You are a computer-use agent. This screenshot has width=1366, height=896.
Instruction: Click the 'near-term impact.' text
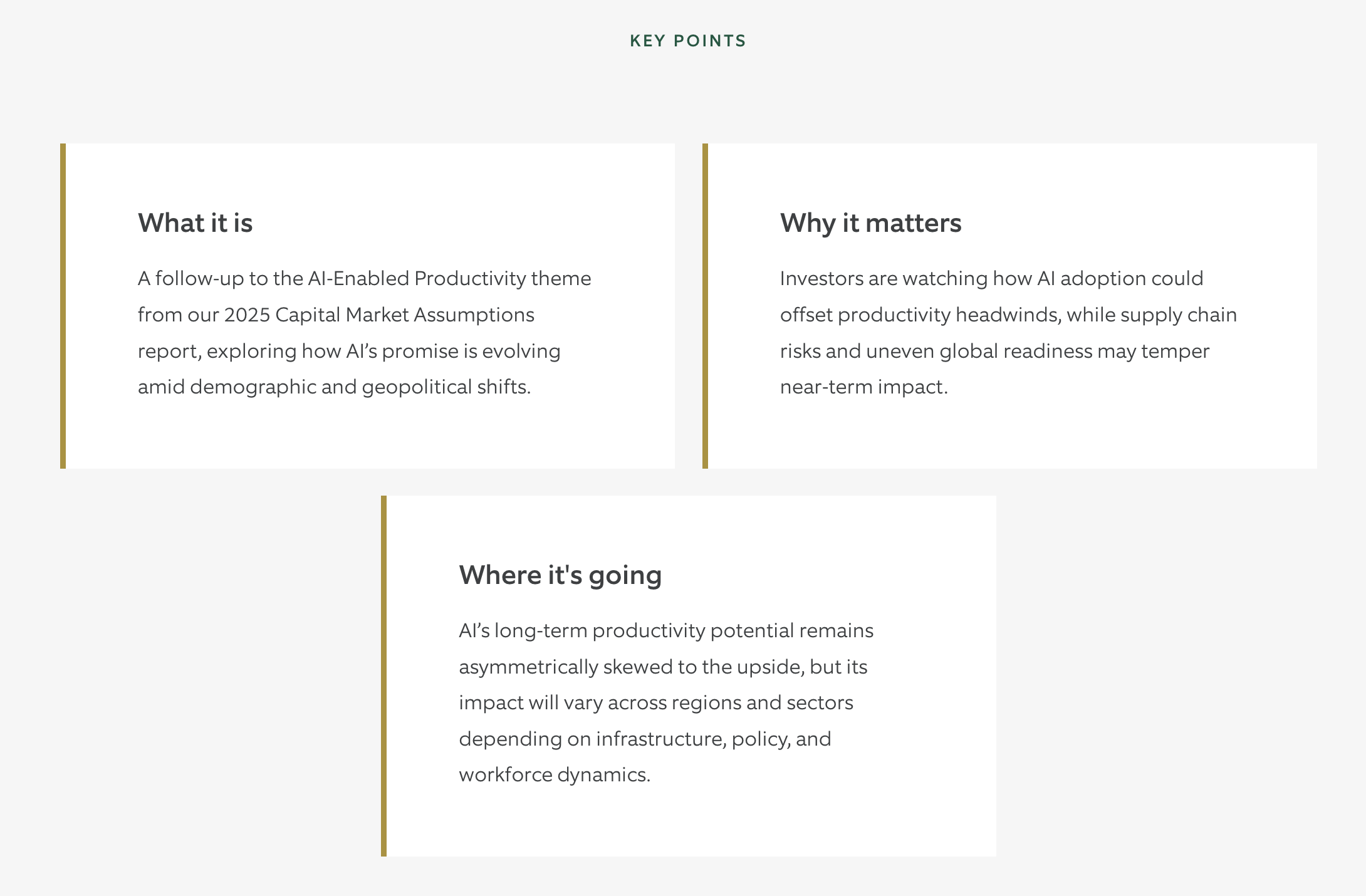coord(863,387)
